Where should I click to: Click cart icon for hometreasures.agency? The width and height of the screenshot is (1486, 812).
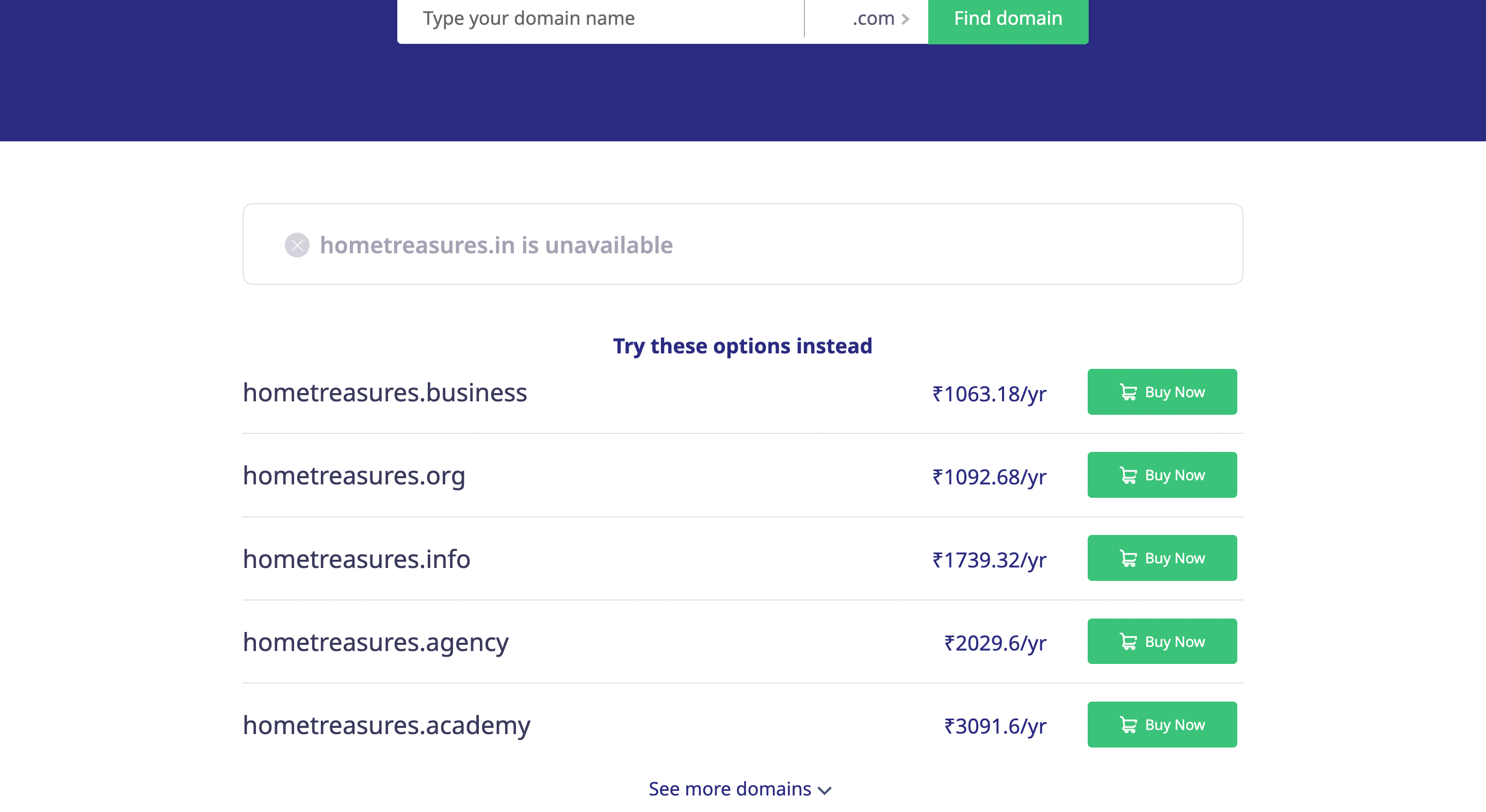(1128, 641)
